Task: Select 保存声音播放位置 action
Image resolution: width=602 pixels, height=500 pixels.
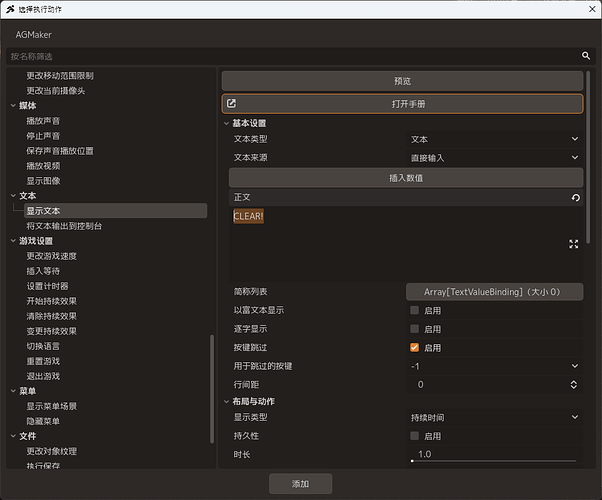Action: 60,151
